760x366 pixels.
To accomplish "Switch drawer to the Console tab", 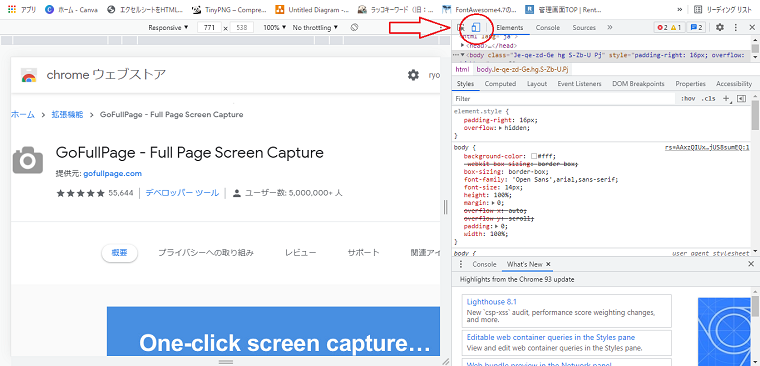I will point(484,264).
